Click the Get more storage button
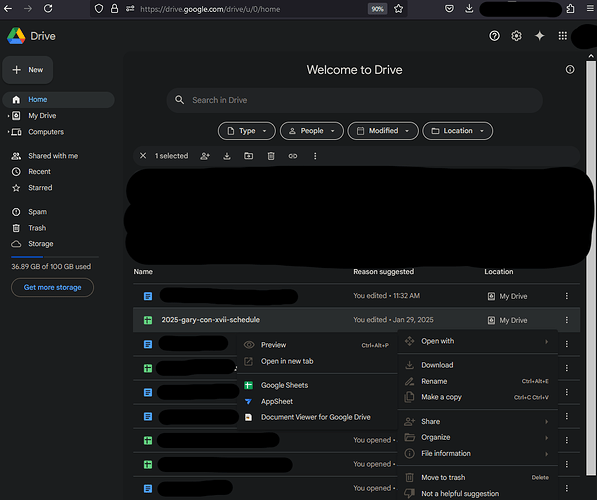Viewport: 597px width, 500px height. click(53, 288)
